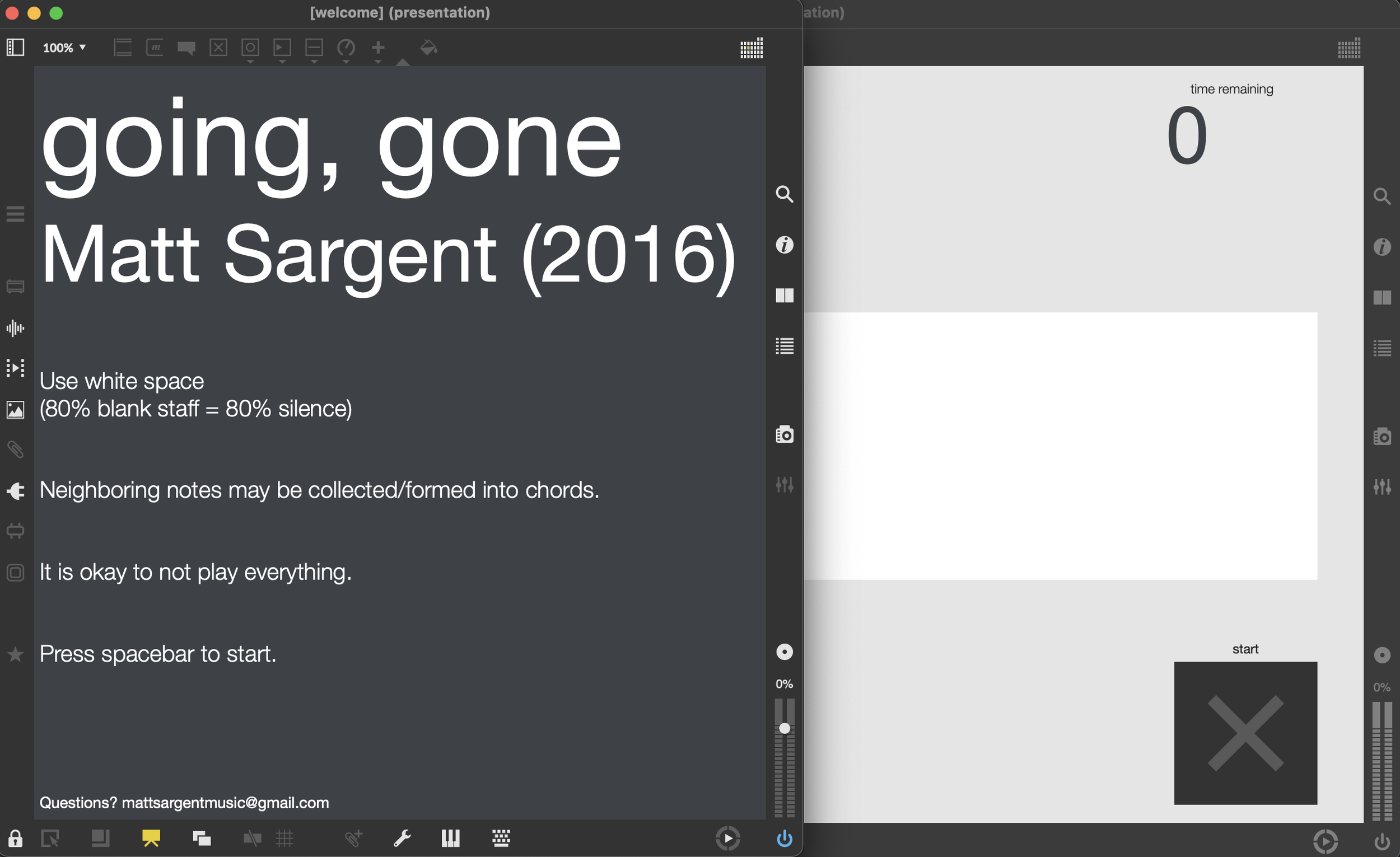This screenshot has height=857, width=1400.
Task: Add a comment box from toolbar
Action: (x=186, y=48)
